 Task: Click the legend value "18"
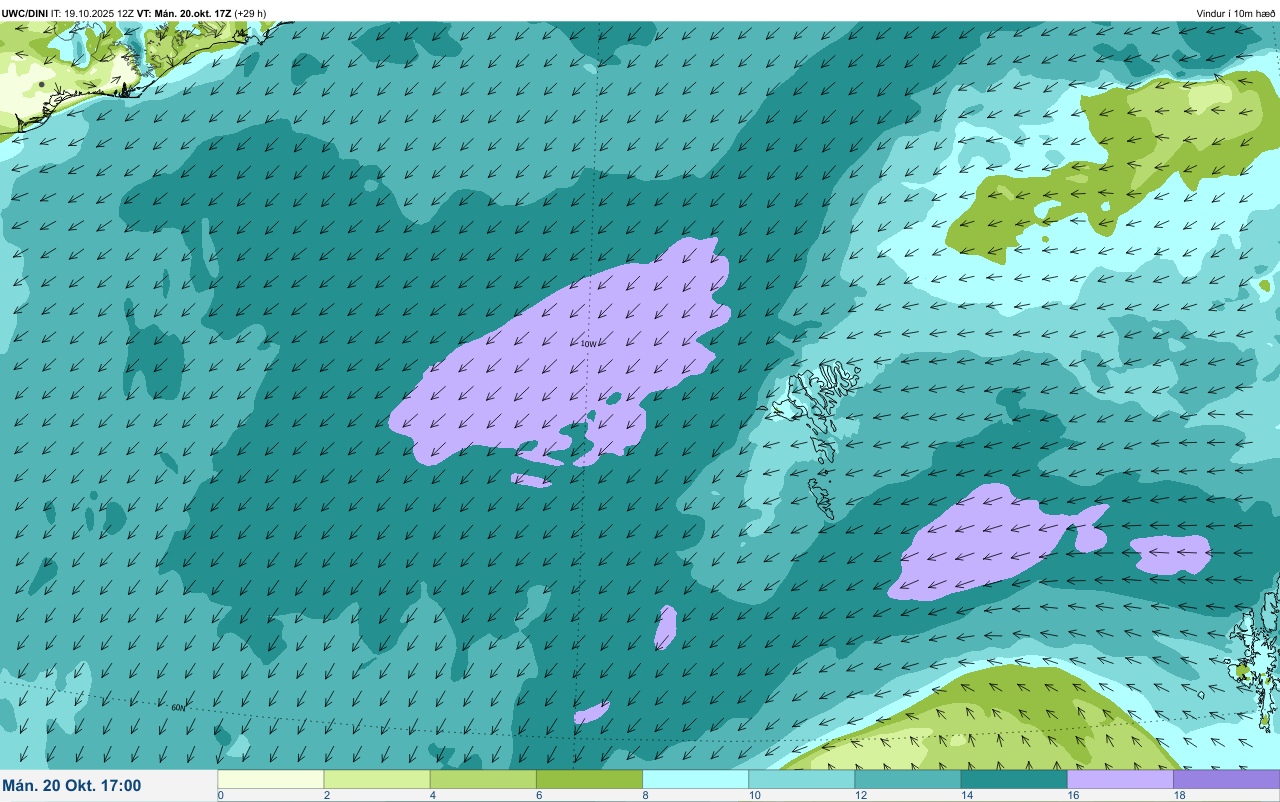pos(1179,796)
